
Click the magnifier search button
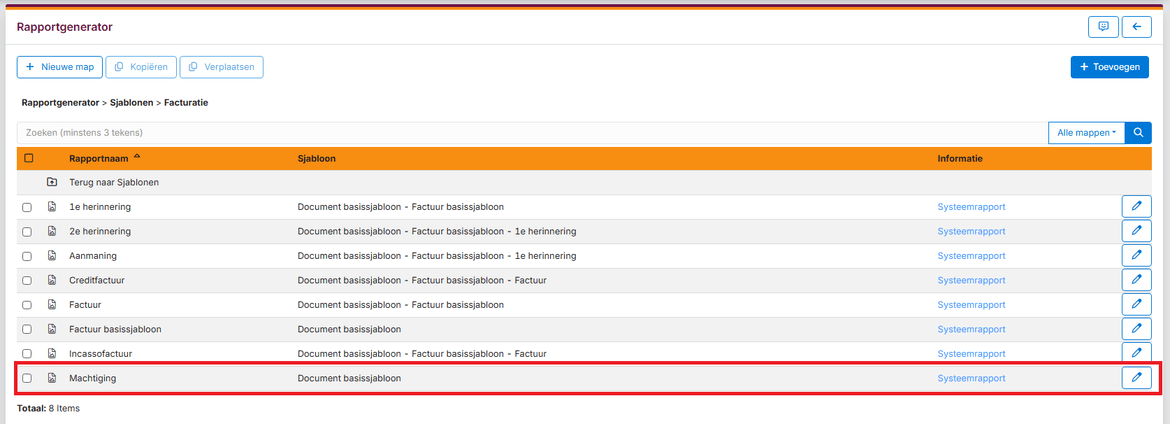[1138, 133]
